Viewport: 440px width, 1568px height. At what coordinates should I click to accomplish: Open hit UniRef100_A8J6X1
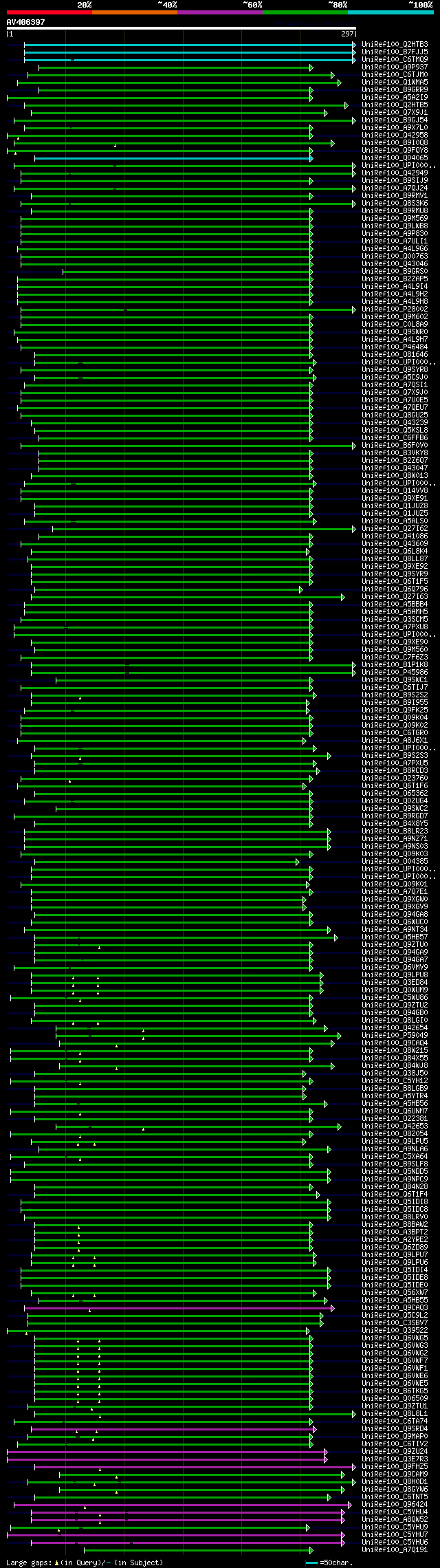point(395,741)
